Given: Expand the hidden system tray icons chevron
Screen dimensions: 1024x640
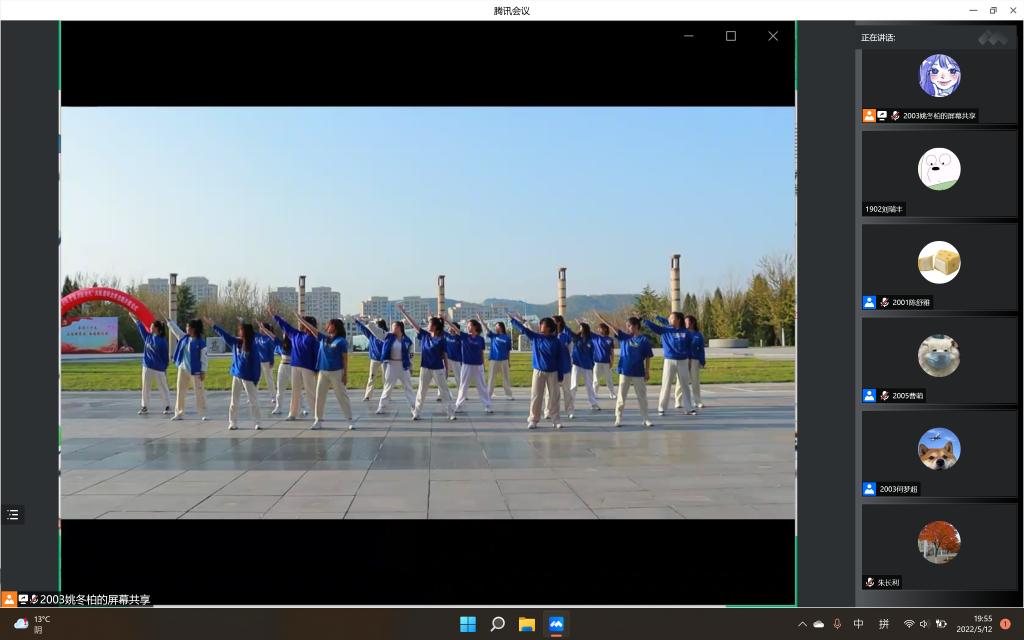Looking at the screenshot, I should (802, 624).
